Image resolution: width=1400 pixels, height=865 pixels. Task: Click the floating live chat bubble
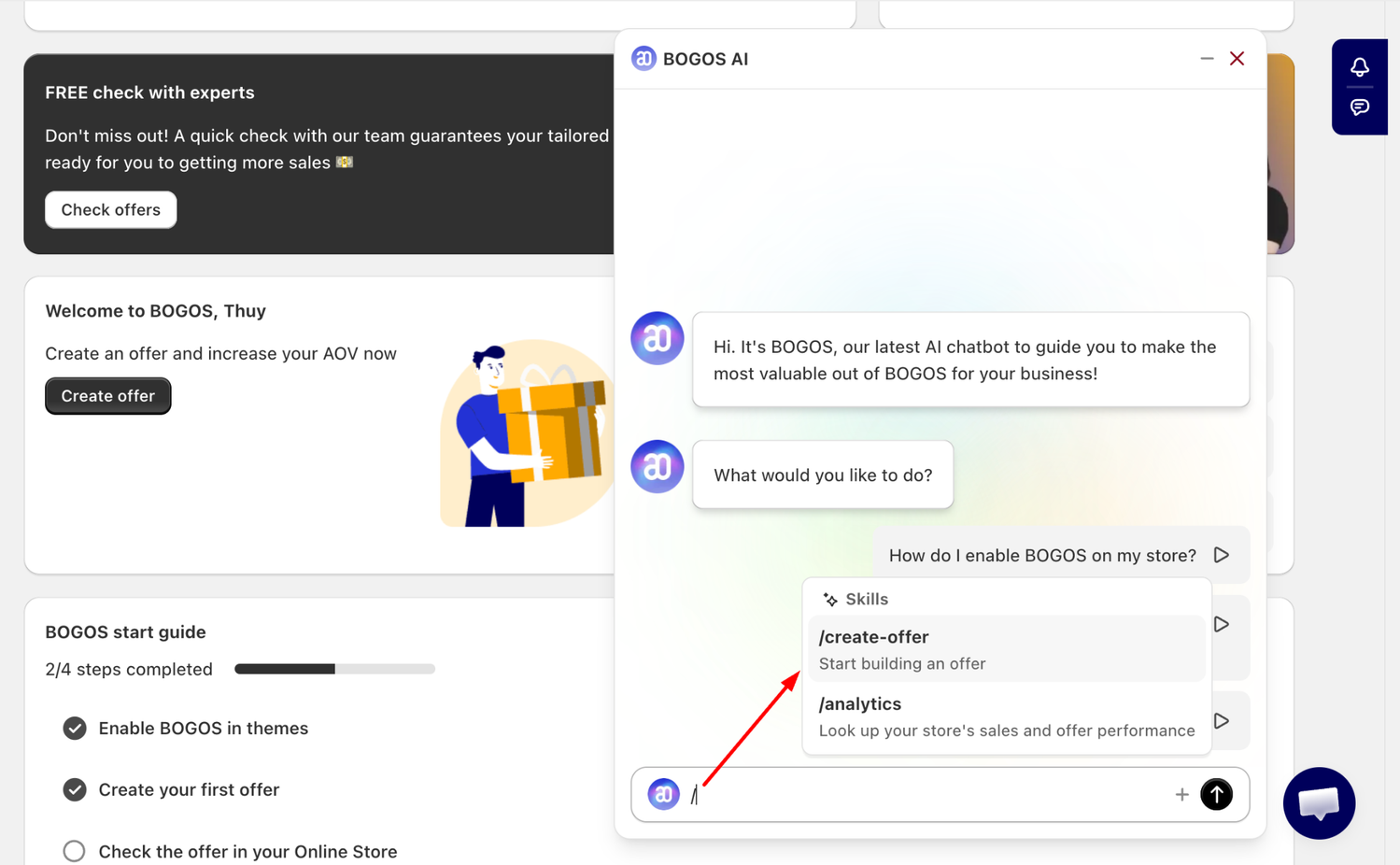click(1319, 803)
